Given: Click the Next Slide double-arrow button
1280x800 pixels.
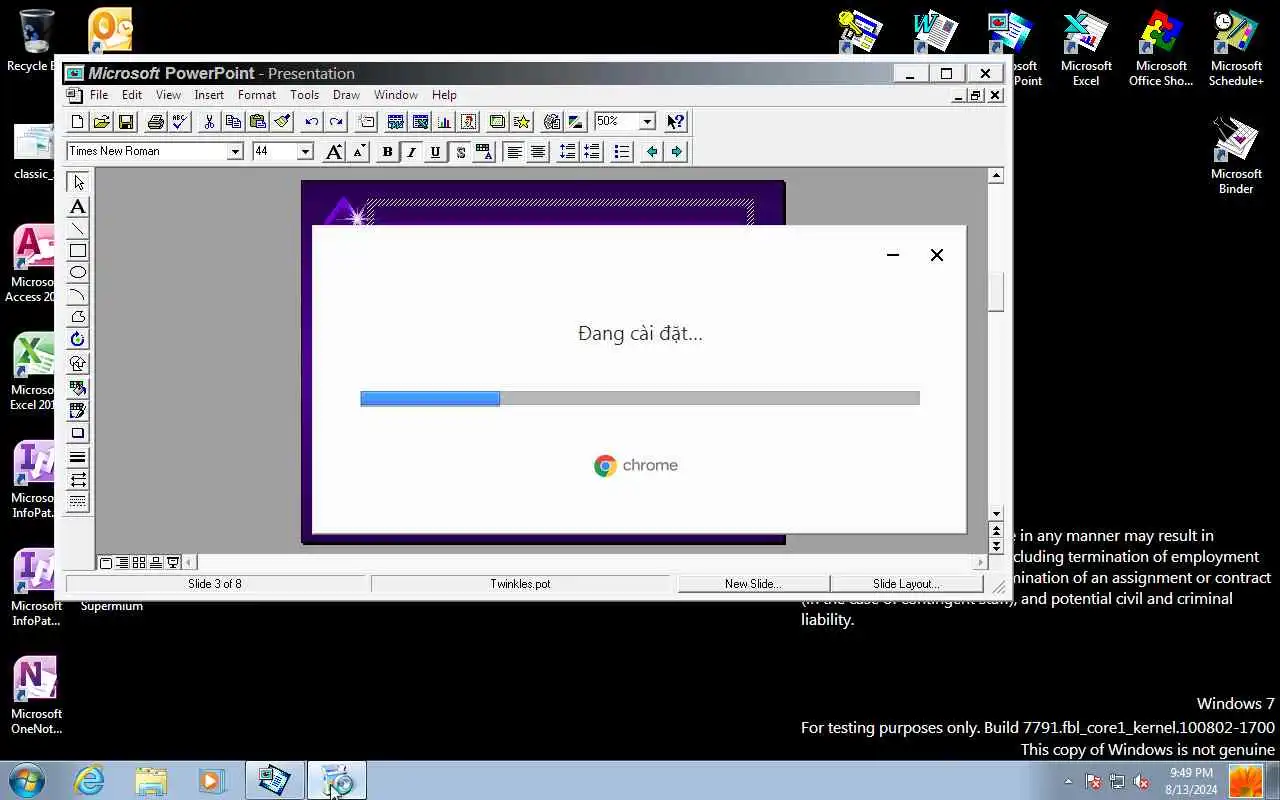Looking at the screenshot, I should click(996, 546).
